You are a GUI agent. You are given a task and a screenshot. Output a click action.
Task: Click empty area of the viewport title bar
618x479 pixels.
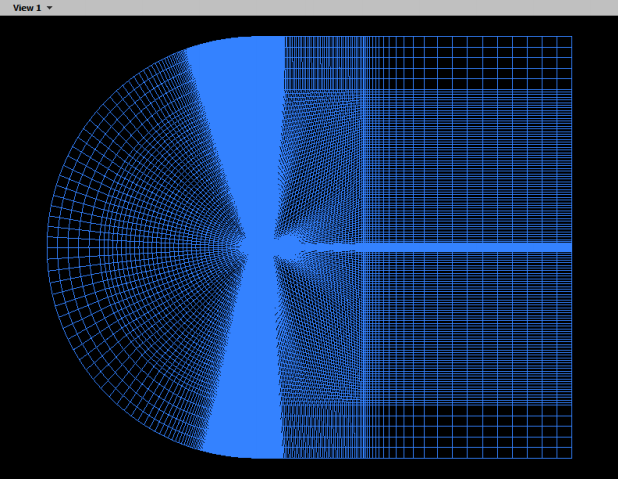(x=330, y=8)
